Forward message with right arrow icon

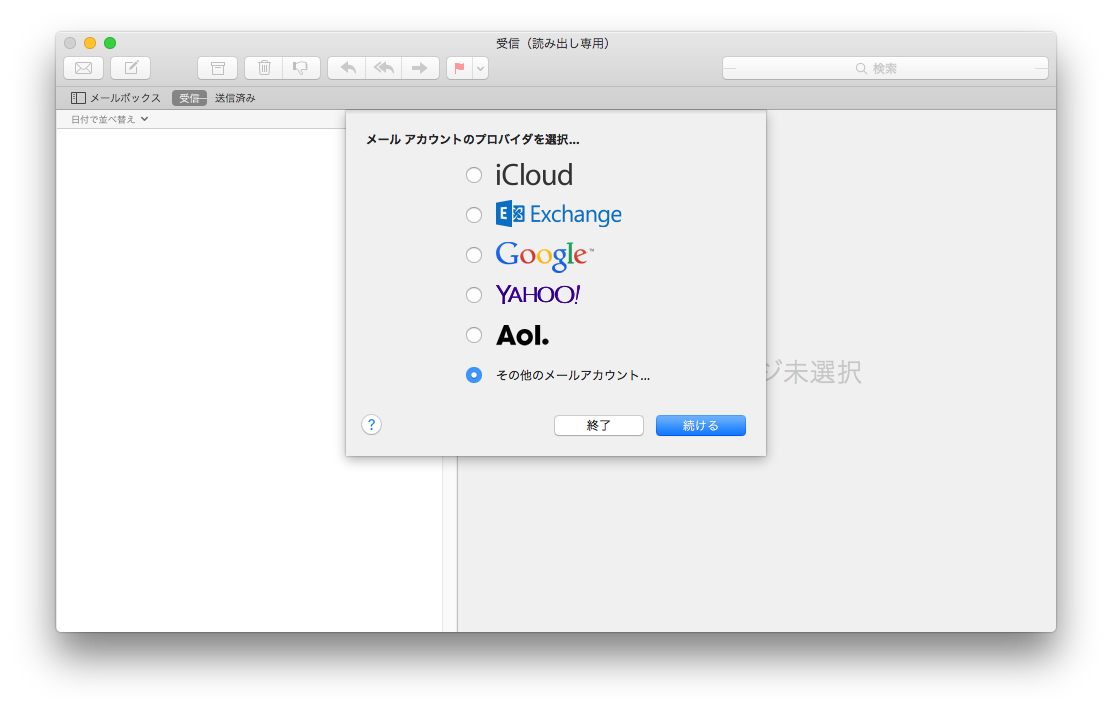tap(421, 68)
